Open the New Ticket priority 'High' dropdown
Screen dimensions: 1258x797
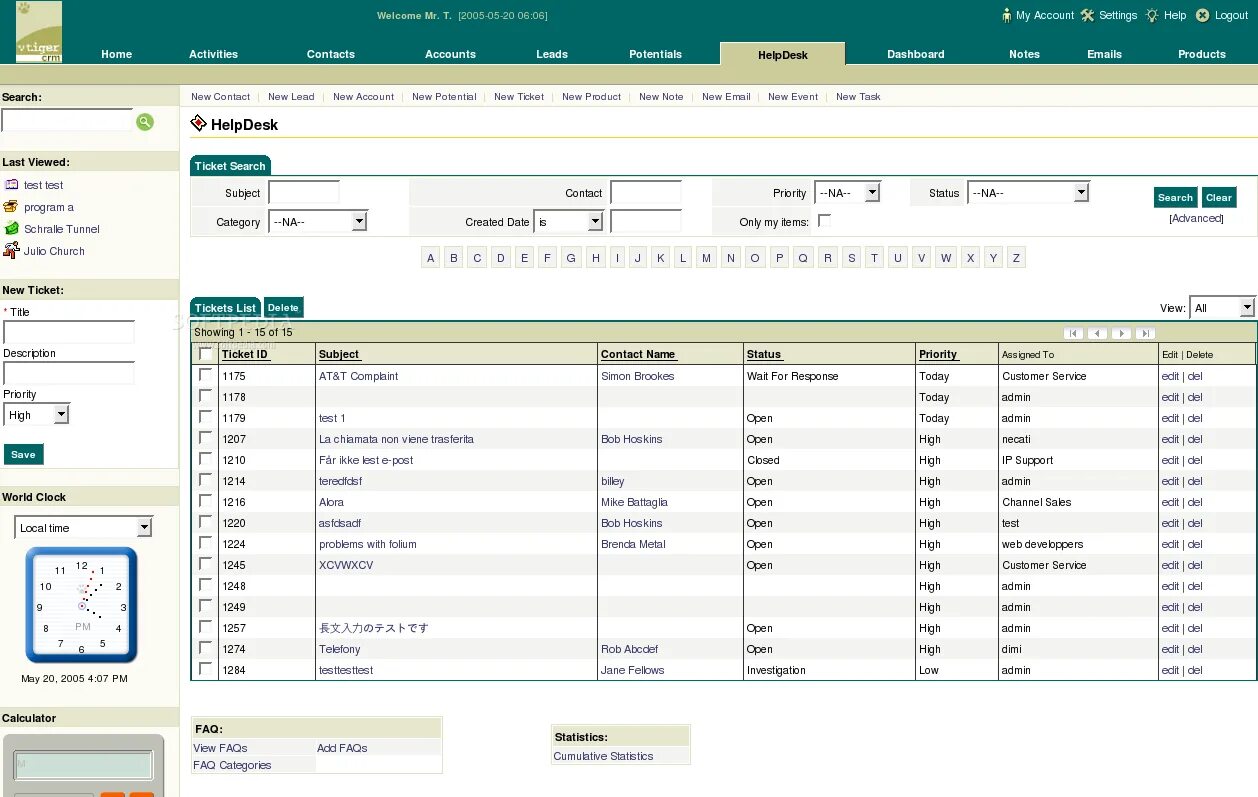(37, 415)
